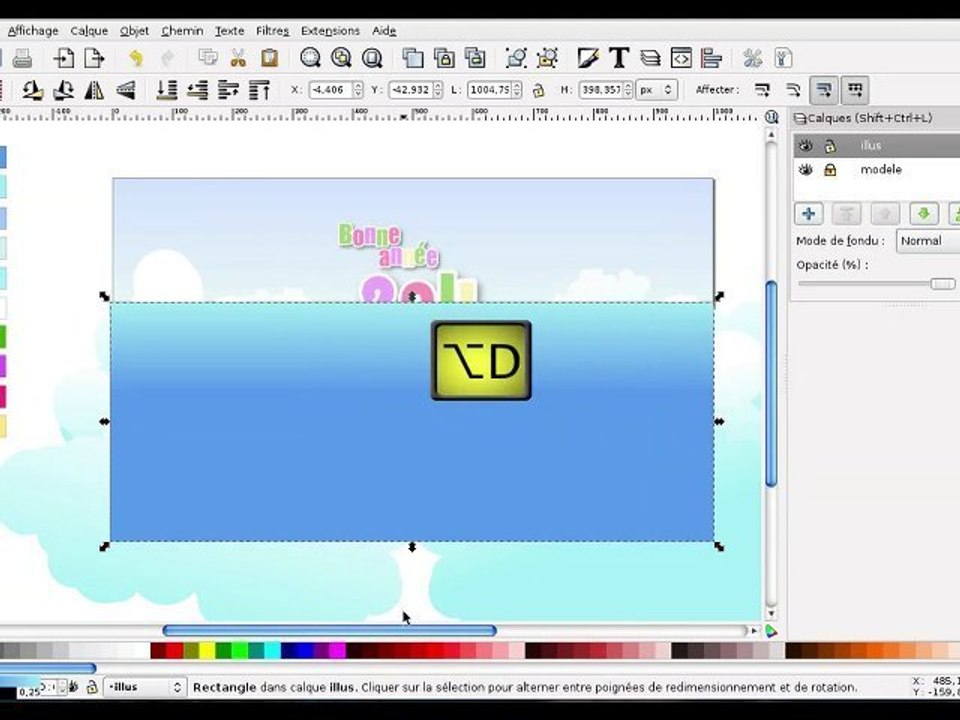The width and height of the screenshot is (960, 720).
Task: Lower selection one step icon
Action: tap(197, 91)
